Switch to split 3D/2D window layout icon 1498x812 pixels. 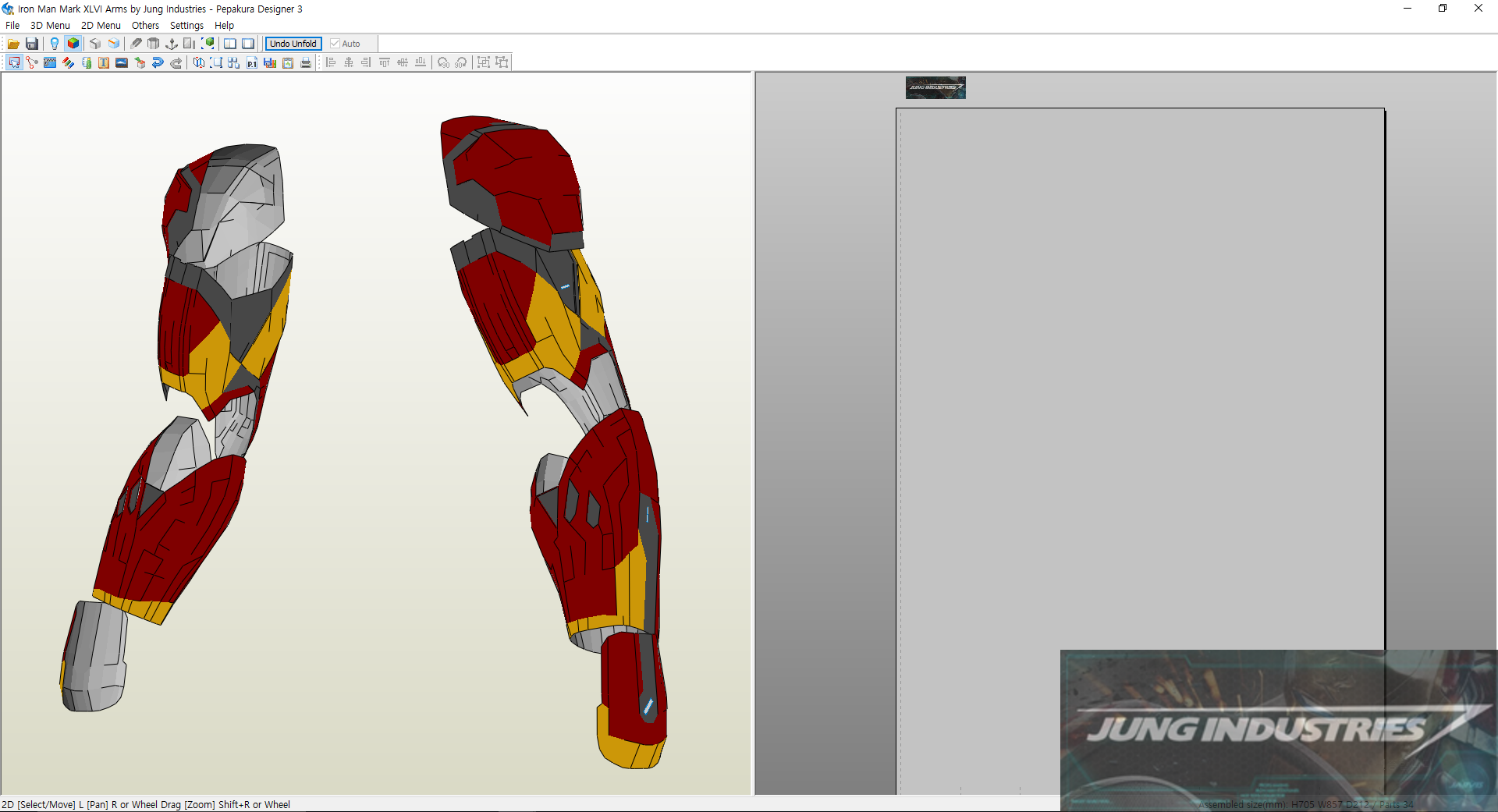[x=230, y=44]
